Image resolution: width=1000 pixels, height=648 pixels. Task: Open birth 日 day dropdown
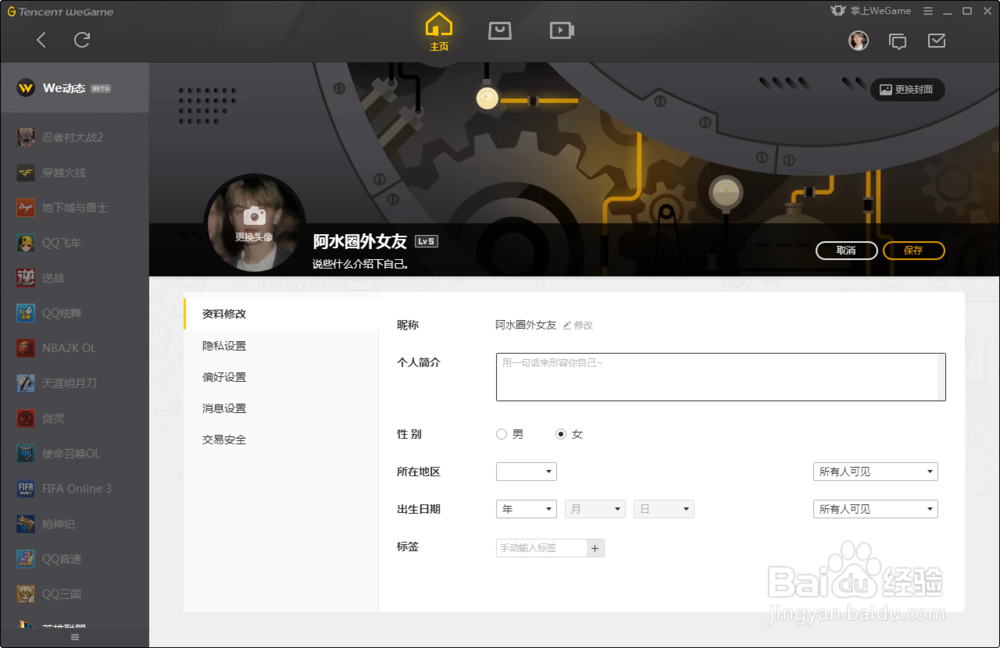(664, 509)
